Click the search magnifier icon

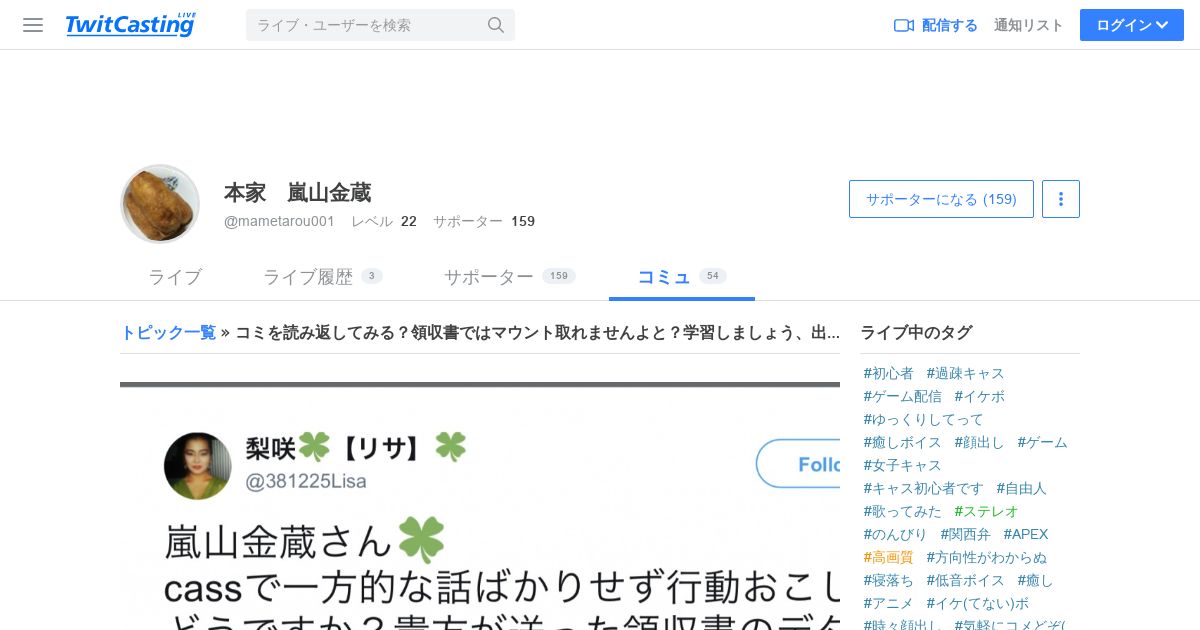[x=496, y=25]
